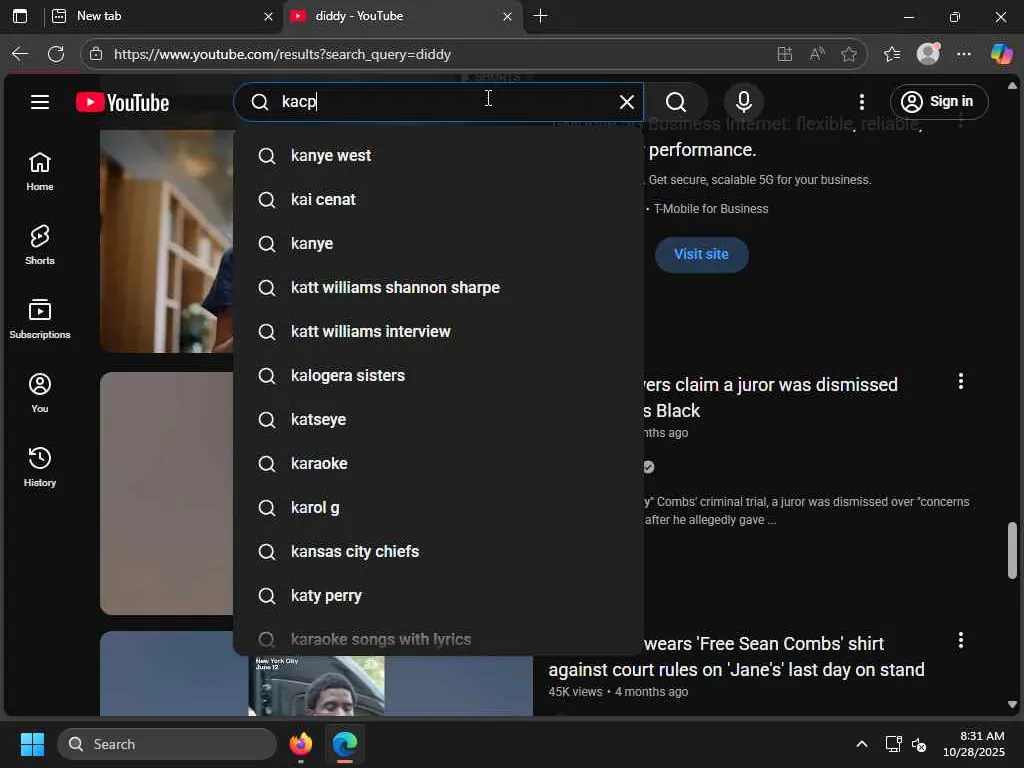This screenshot has width=1024, height=768.
Task: Close the 'diddy - YouTube' tab
Action: pyautogui.click(x=507, y=16)
